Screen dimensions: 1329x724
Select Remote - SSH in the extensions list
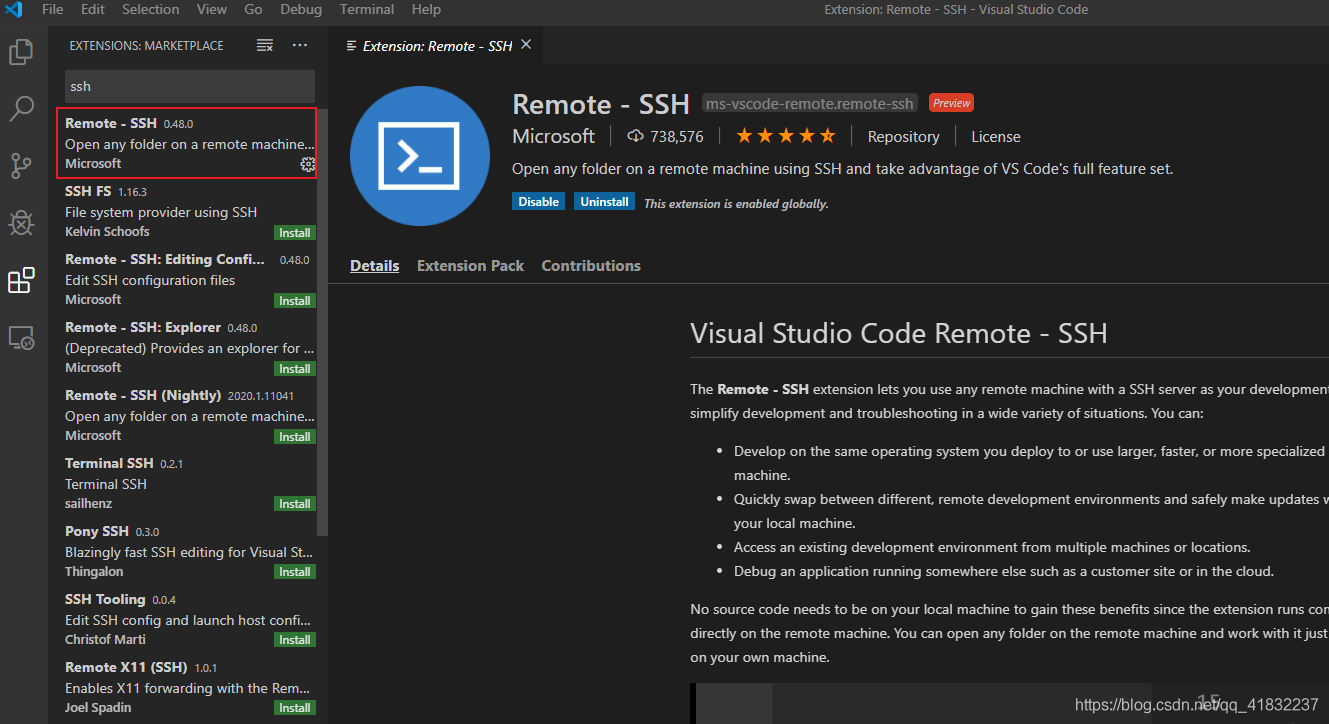(x=187, y=143)
